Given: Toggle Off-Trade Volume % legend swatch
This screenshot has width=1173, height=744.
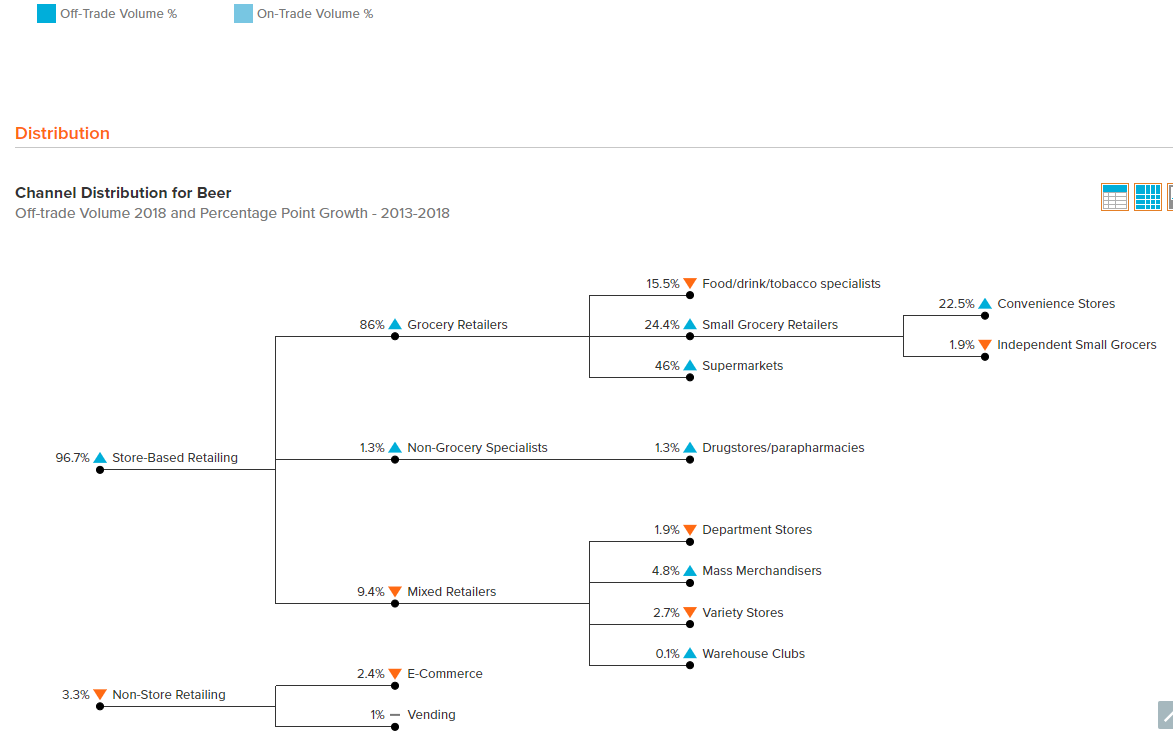Looking at the screenshot, I should click(46, 13).
